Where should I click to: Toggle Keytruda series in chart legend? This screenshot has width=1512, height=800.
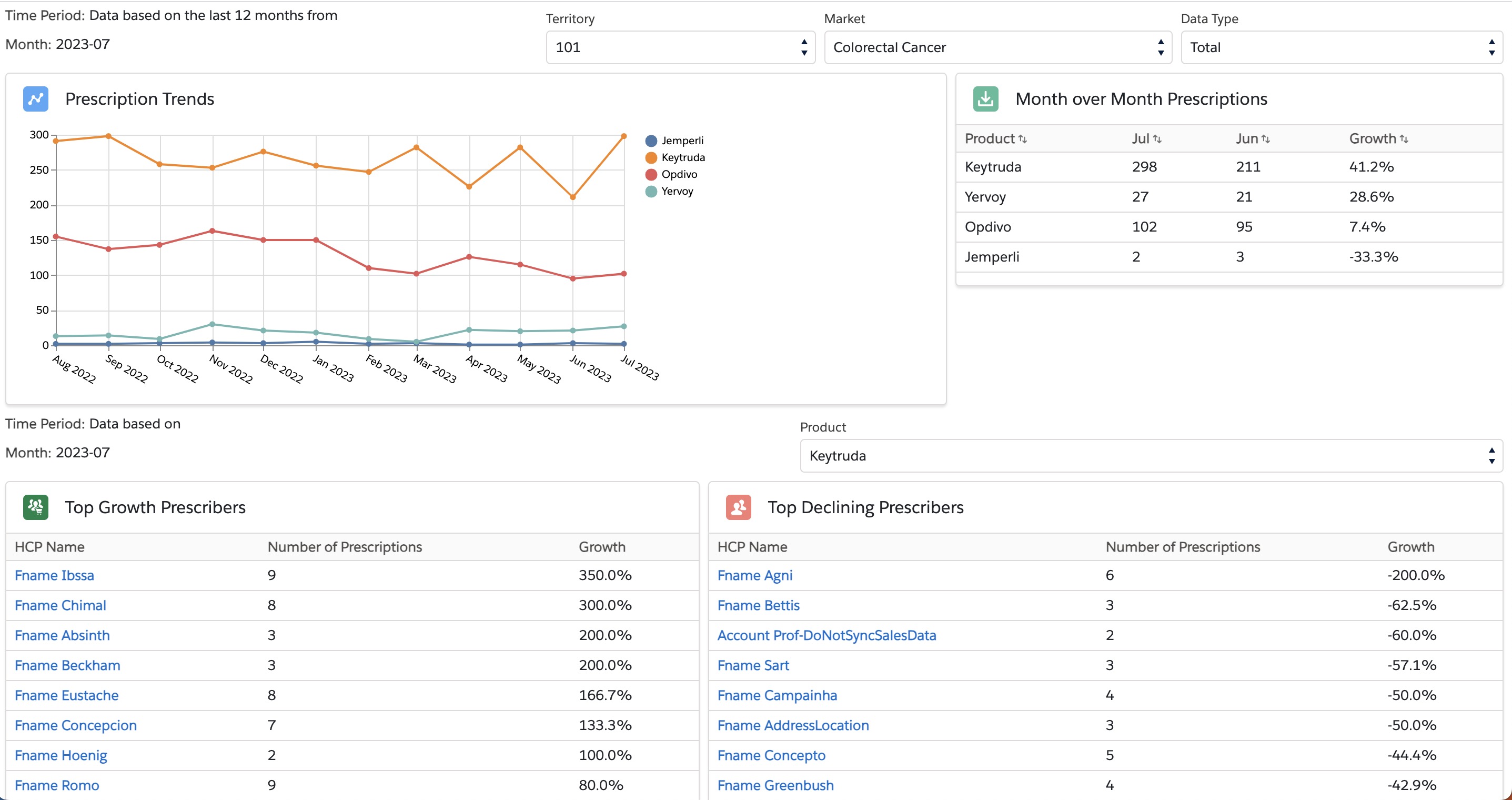click(683, 157)
